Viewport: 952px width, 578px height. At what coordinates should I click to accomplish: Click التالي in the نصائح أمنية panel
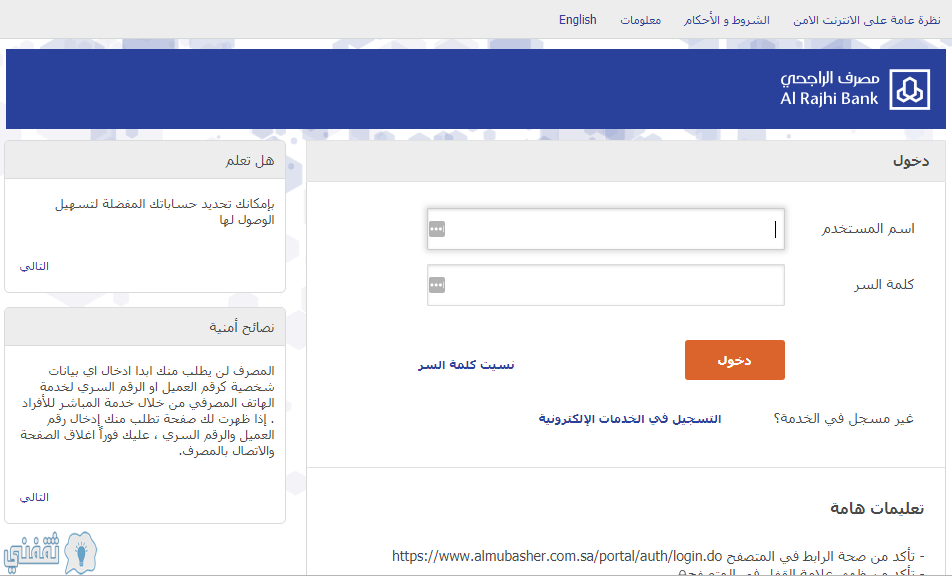coord(34,497)
